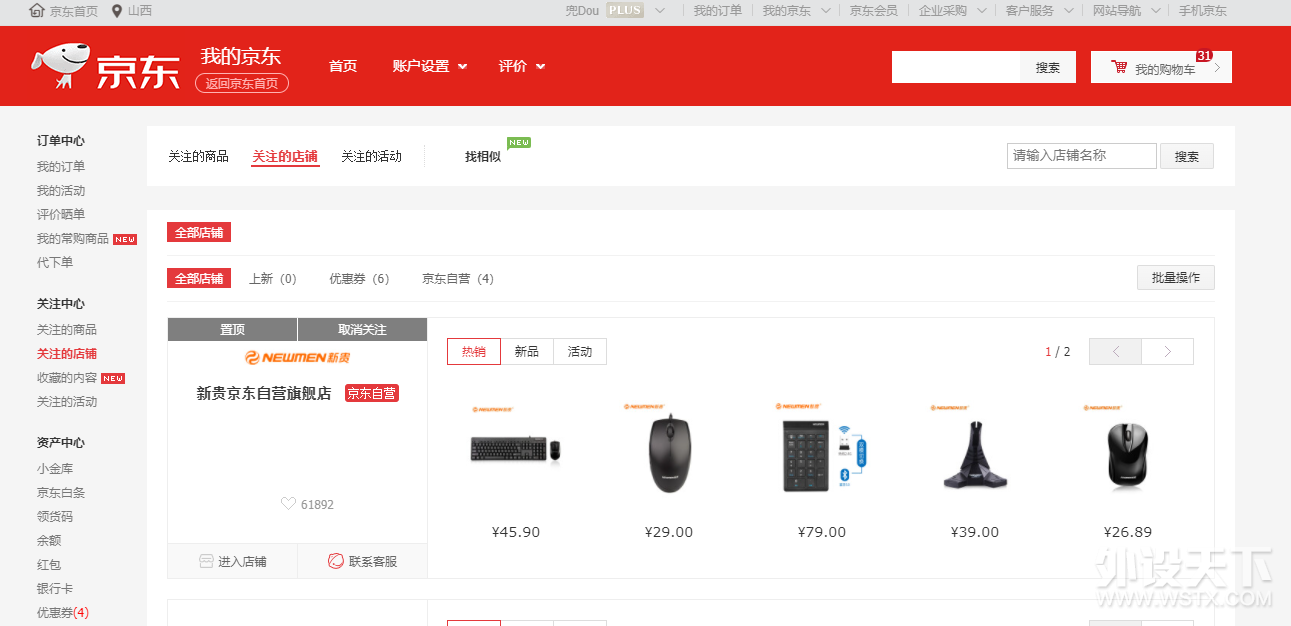Select the 新品 product tab

click(526, 351)
